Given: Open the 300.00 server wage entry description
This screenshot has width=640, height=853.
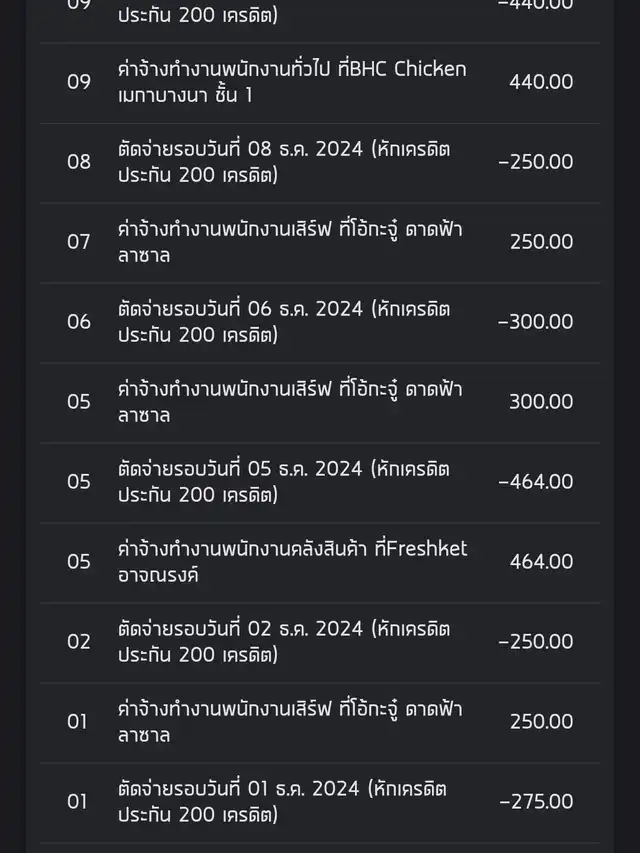Looking at the screenshot, I should coord(290,402).
